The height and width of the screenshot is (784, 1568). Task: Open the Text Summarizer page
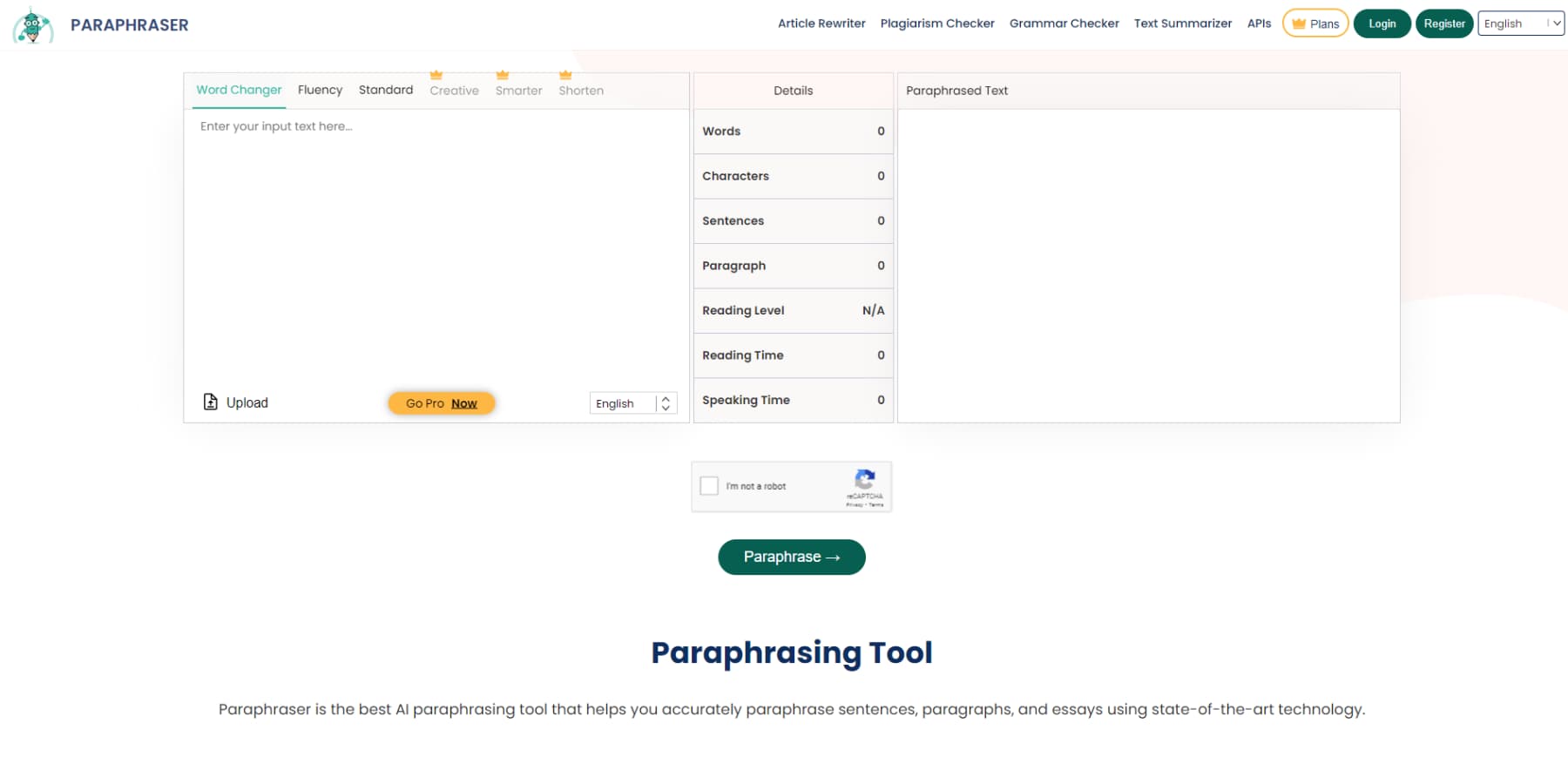[1182, 24]
